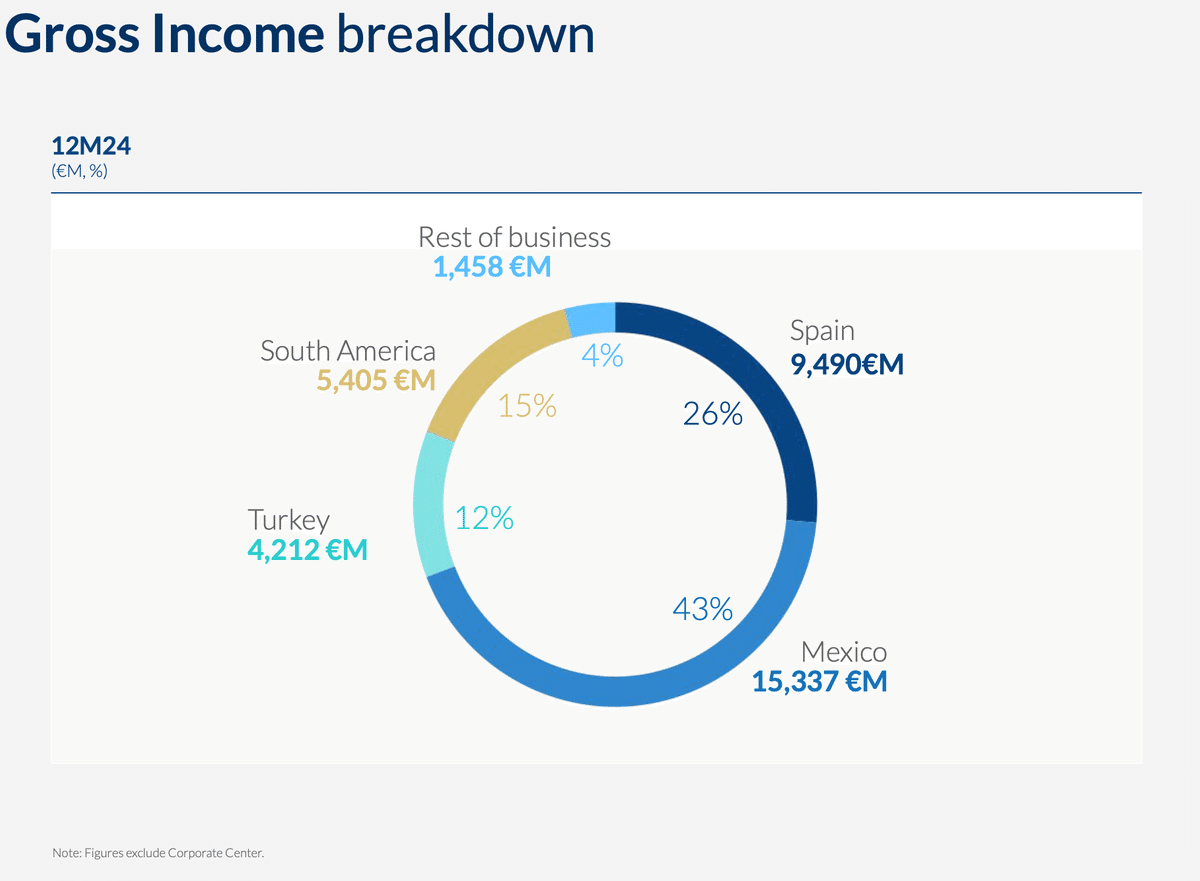Select the Corporate Center footnote text
The image size is (1200, 881).
(x=158, y=853)
